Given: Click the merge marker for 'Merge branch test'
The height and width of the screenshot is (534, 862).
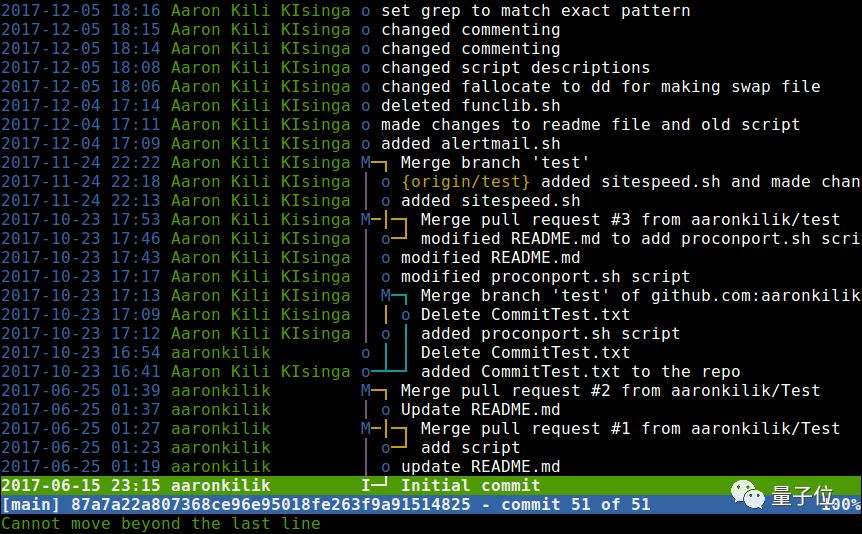Looking at the screenshot, I should pos(366,163).
